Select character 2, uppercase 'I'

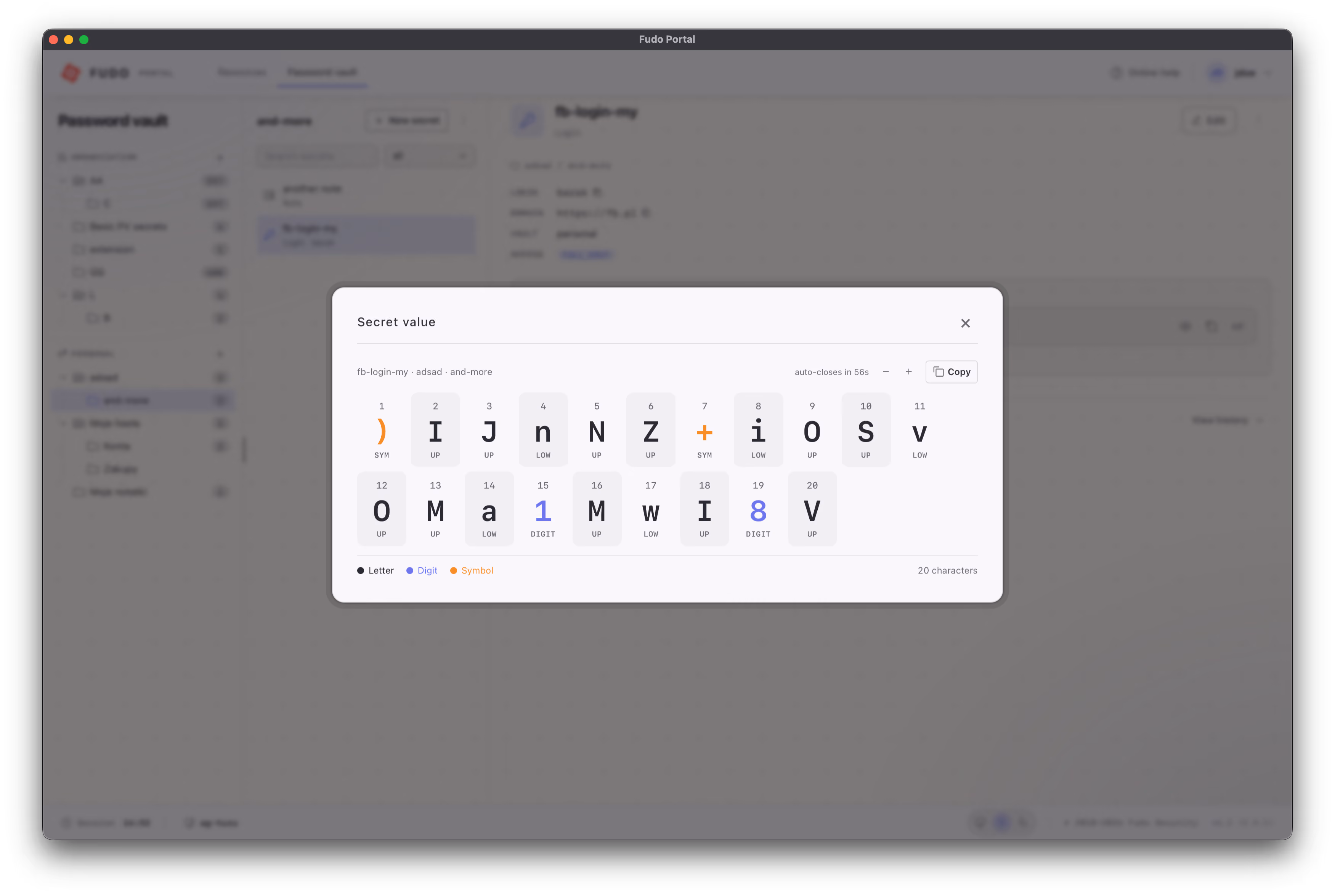(x=435, y=430)
